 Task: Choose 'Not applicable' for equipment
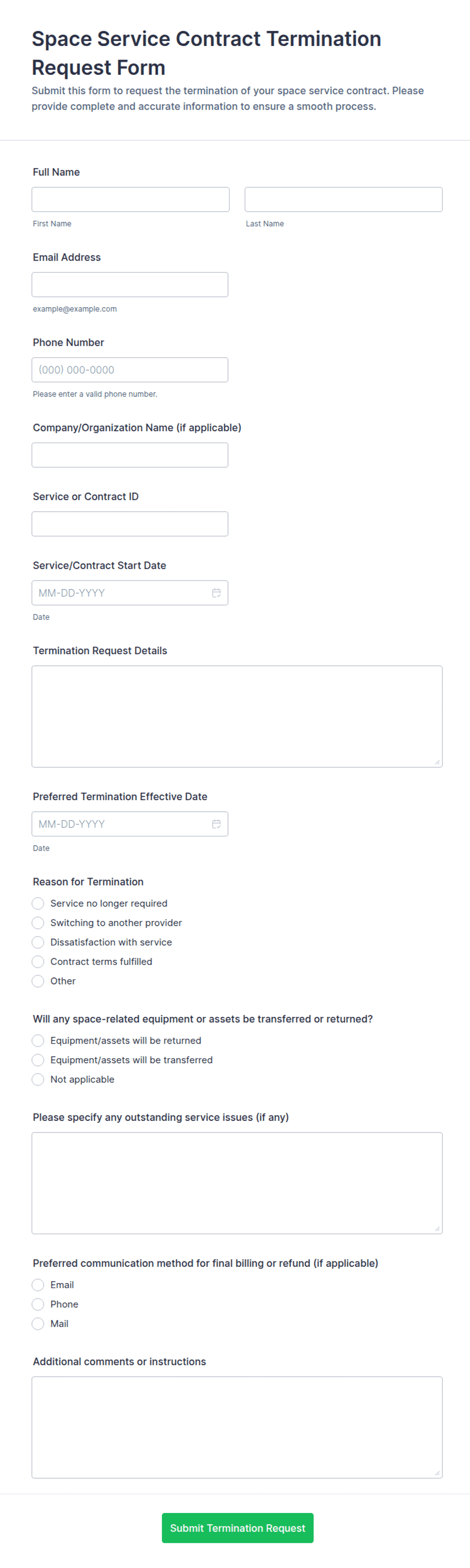point(38,1079)
